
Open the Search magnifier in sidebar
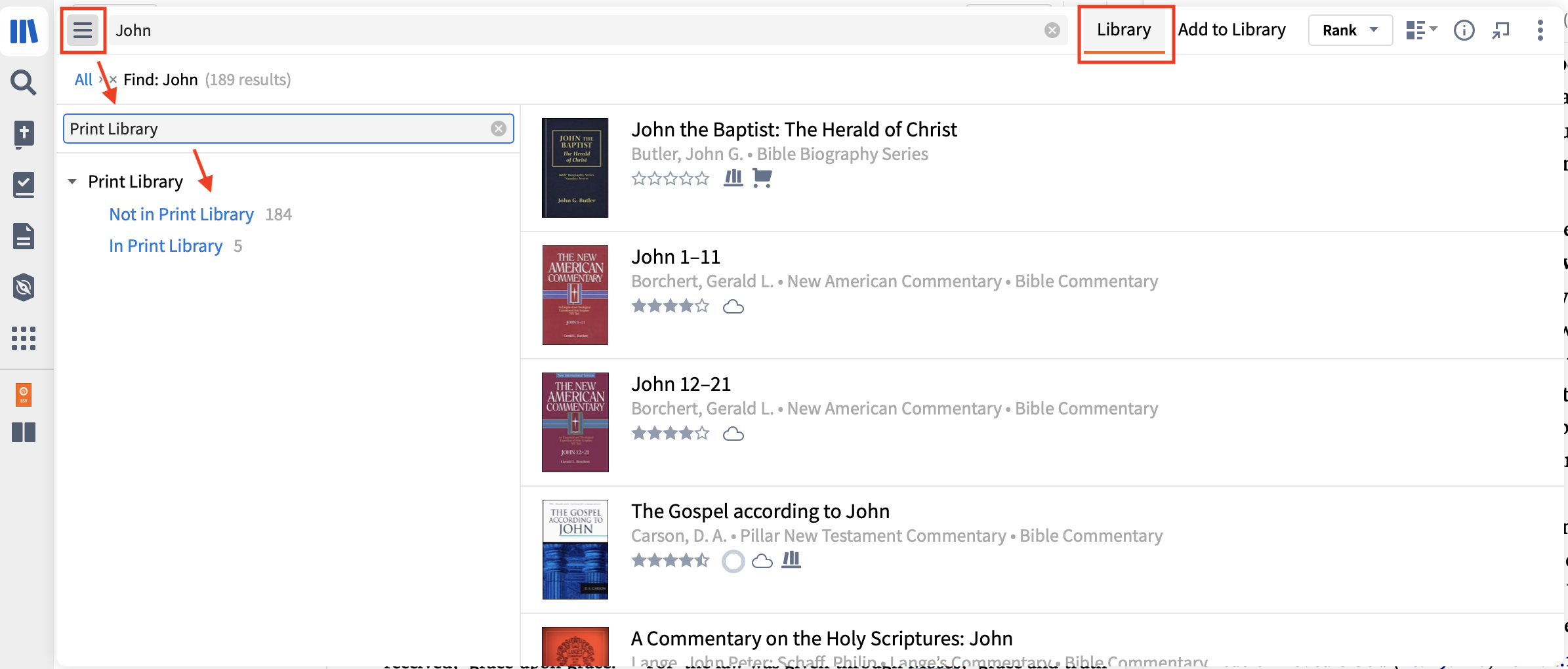click(x=24, y=83)
